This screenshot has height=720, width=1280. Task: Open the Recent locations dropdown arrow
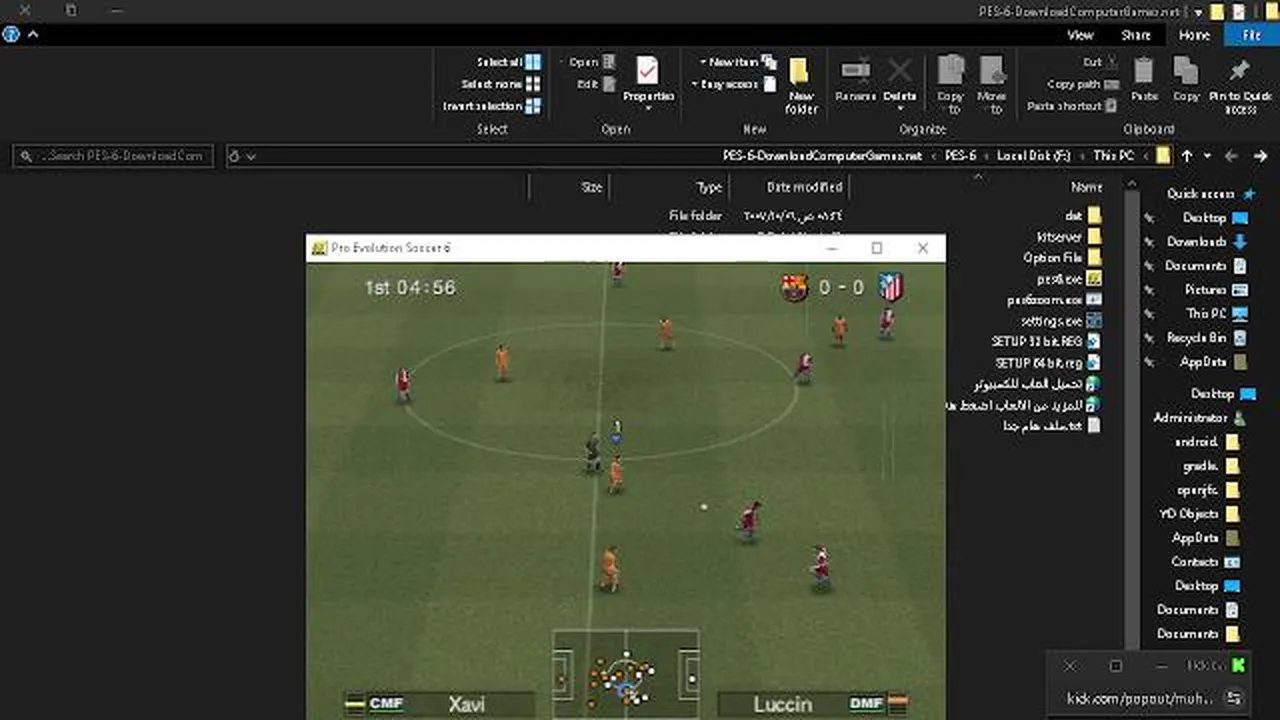click(1207, 156)
